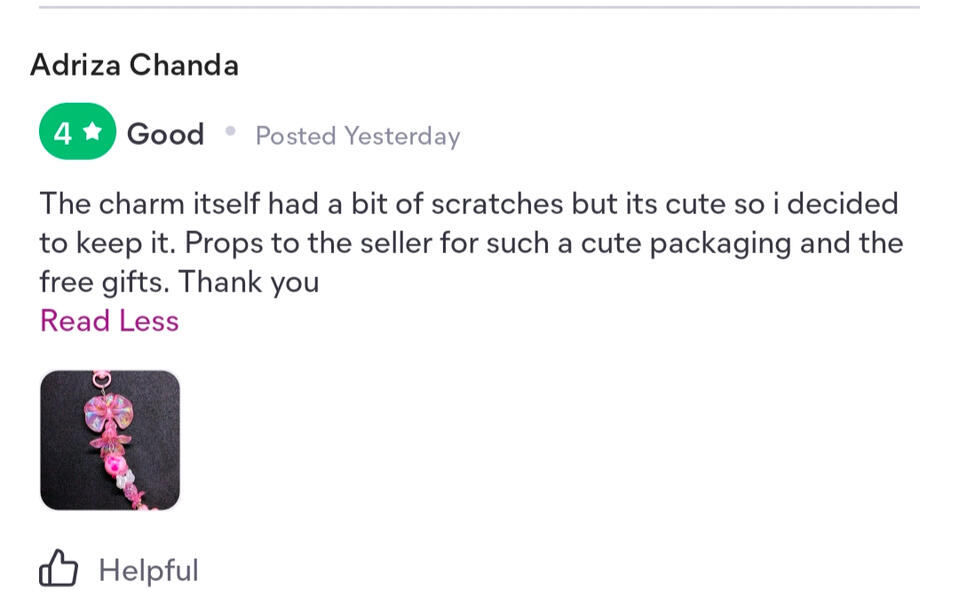Collapse review with Read Less
Screen dimensions: 959x597
109,321
